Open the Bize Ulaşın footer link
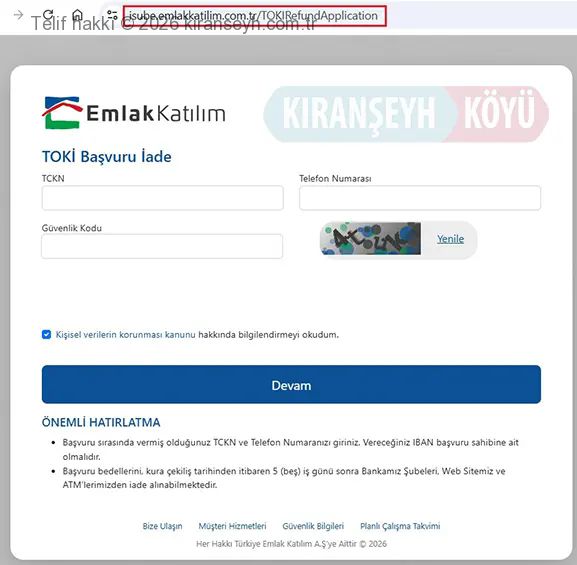The width and height of the screenshot is (577, 565). pos(162,526)
